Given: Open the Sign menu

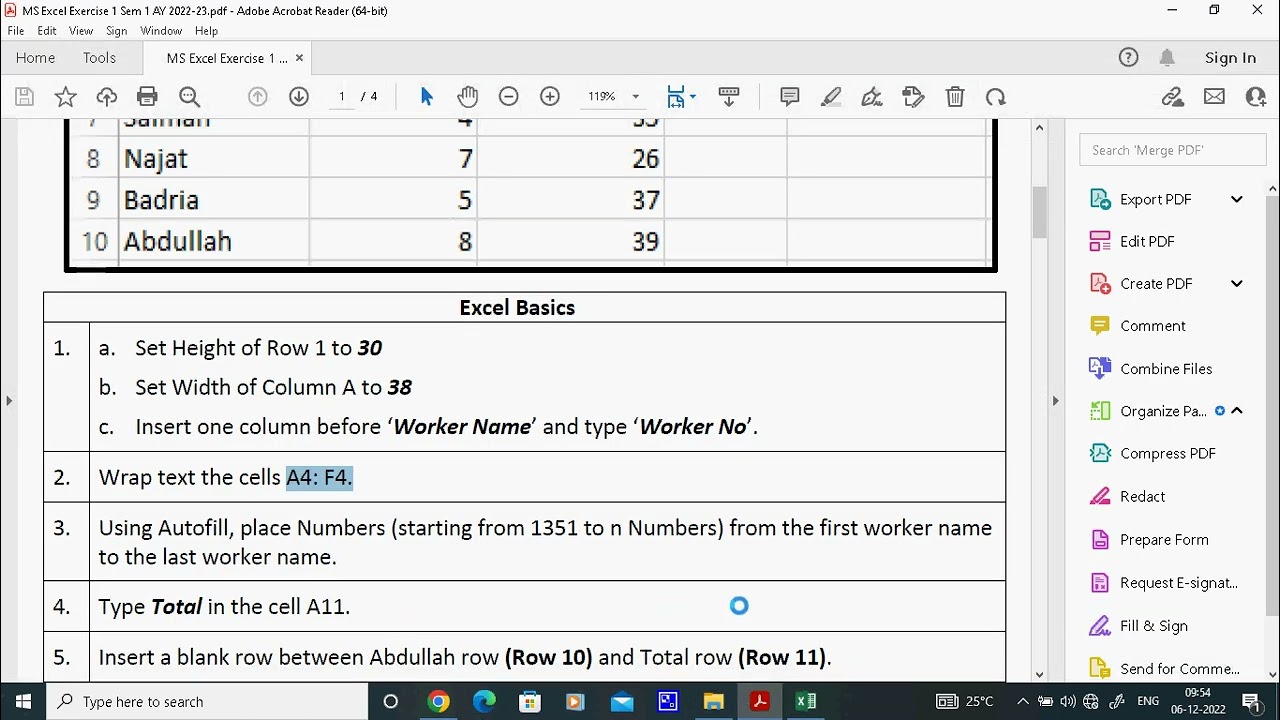Looking at the screenshot, I should click(x=117, y=31).
